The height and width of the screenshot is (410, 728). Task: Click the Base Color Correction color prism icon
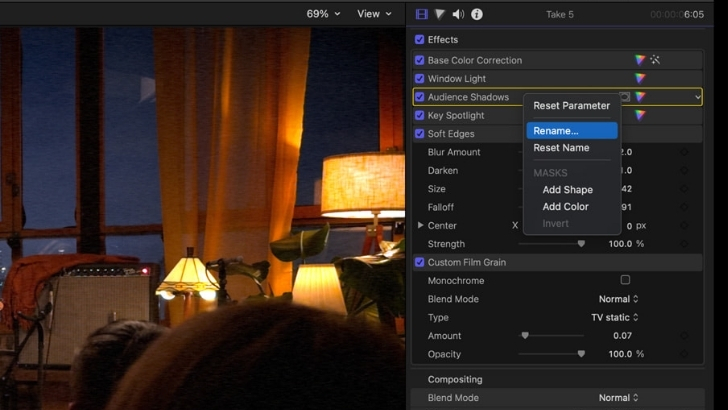point(640,60)
